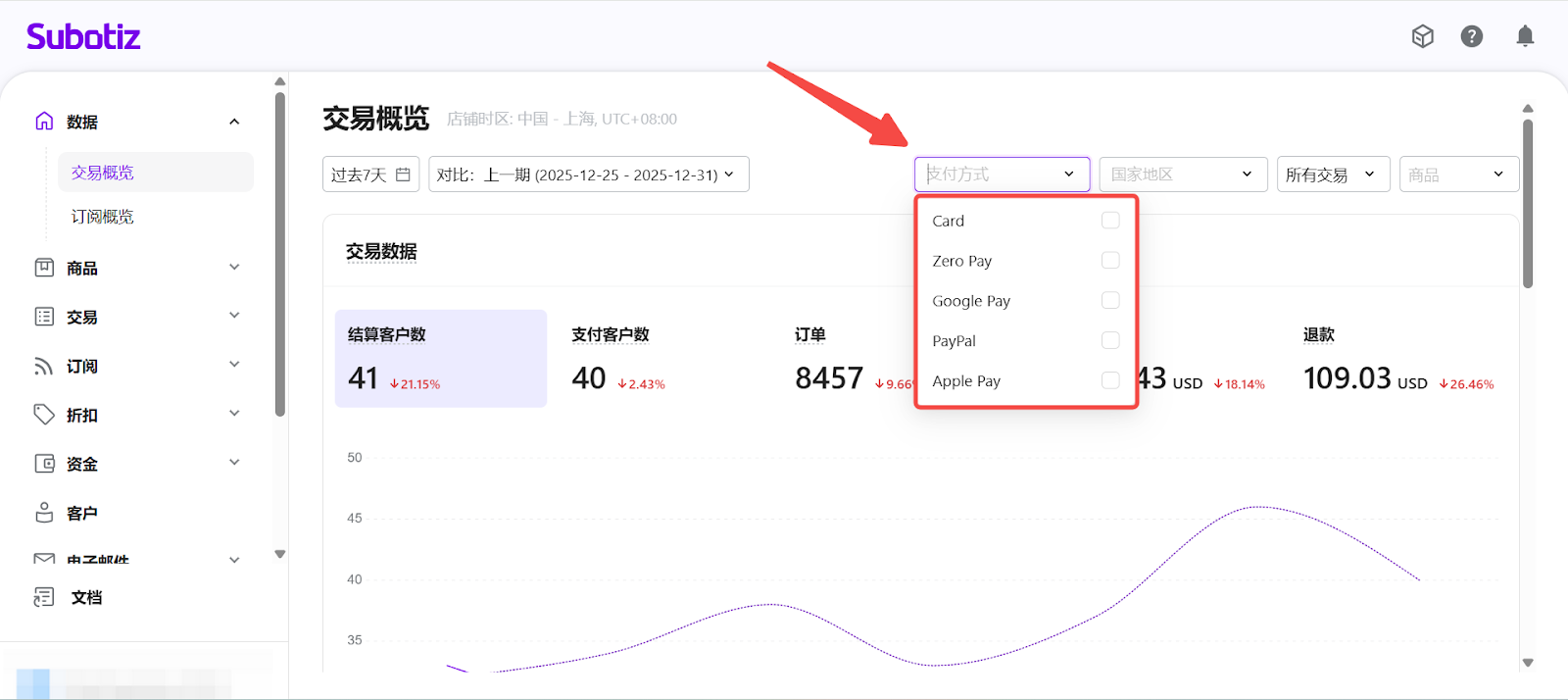Screen dimensions: 1568x700
Task: Enable the Apple Pay checkbox
Action: pyautogui.click(x=1110, y=380)
